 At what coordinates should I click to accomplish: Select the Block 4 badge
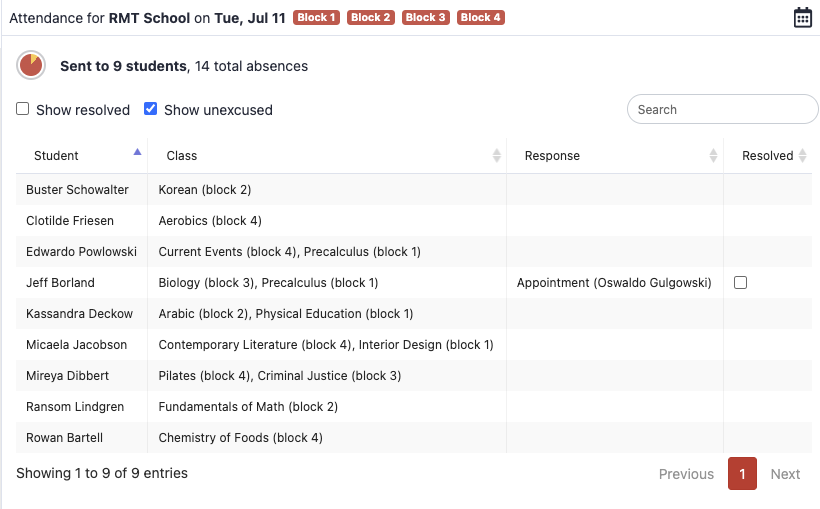(480, 18)
